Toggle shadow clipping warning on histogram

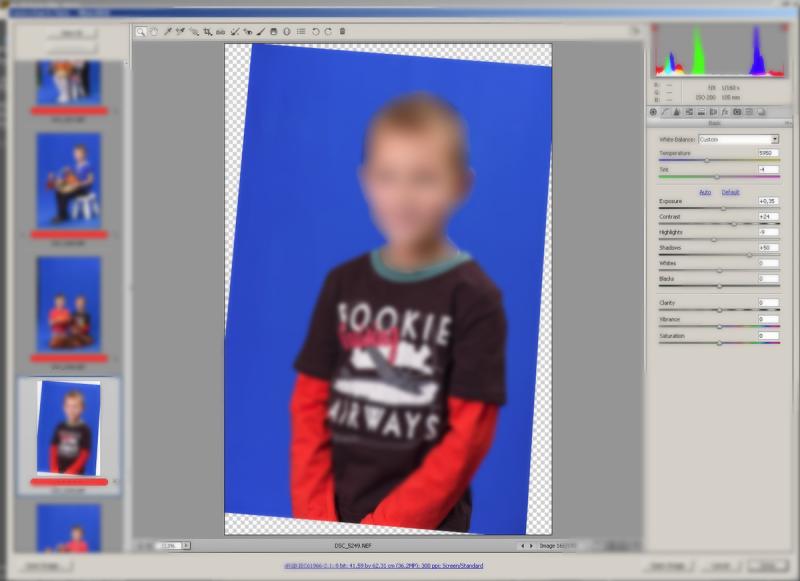tap(655, 28)
